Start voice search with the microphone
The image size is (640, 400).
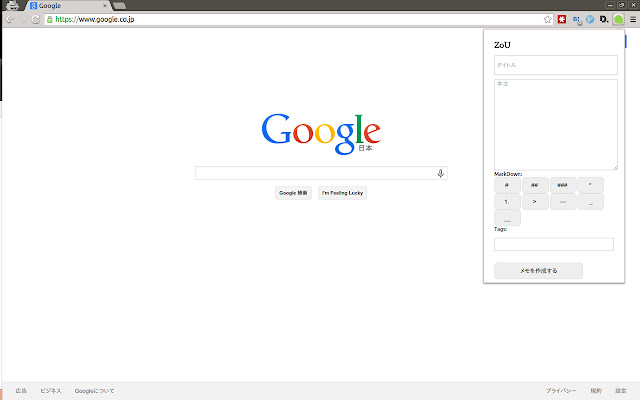[440, 173]
